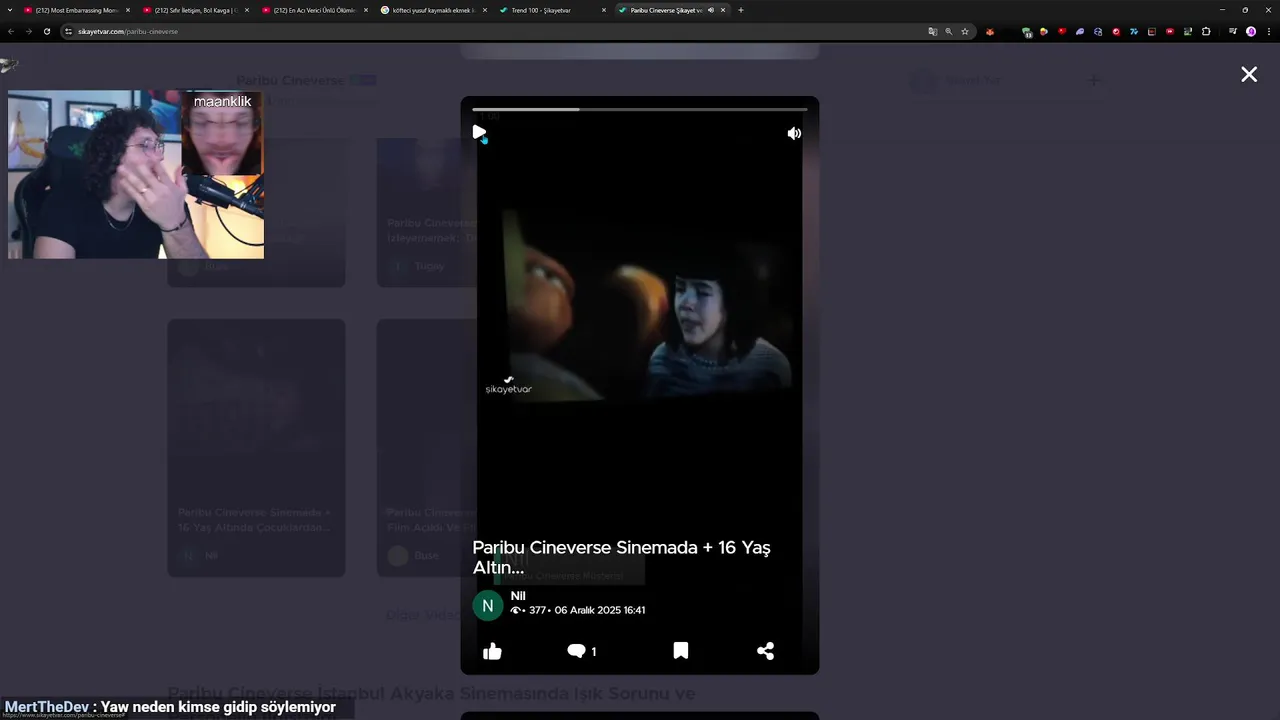Open the dimmed card 'Paribu Cineverse Sinemada + 16 Yaş Altında Çocuklardan...'
The image size is (1280, 720).
click(256, 447)
